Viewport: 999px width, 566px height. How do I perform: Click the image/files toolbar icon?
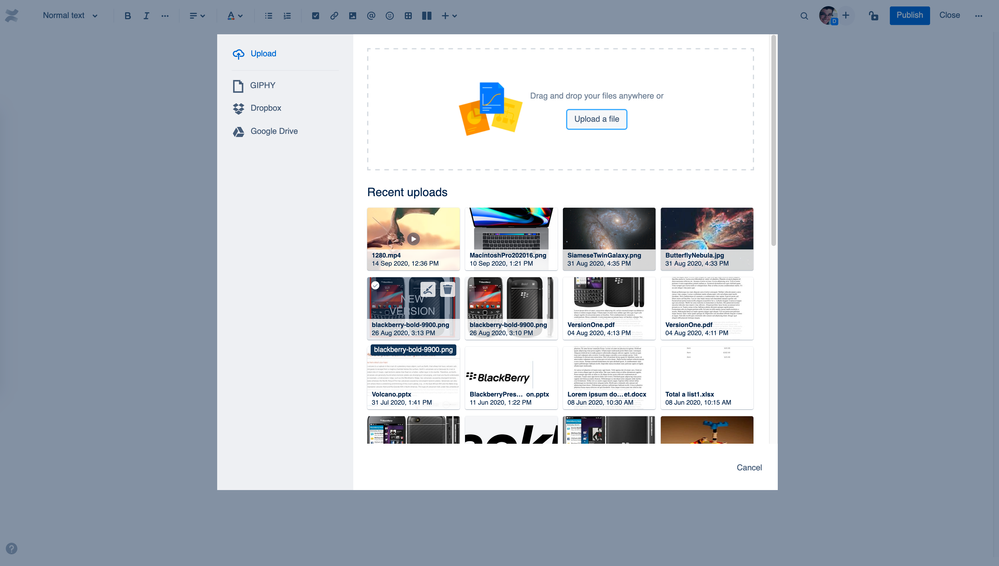tap(352, 16)
